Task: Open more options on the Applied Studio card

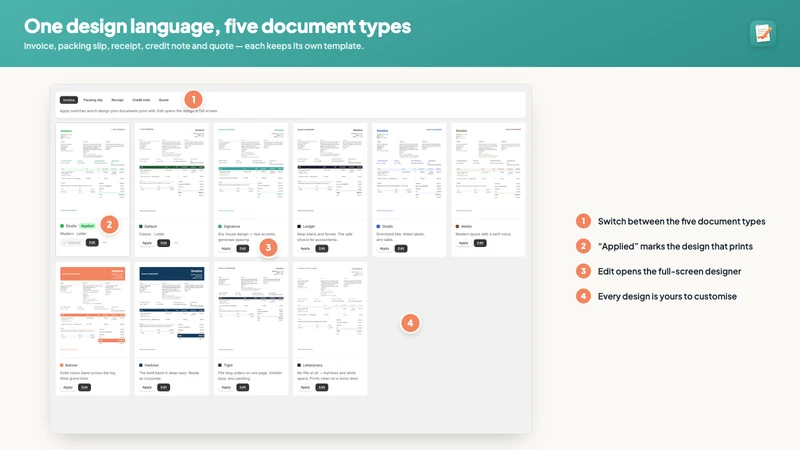Action: pyautogui.click(x=105, y=242)
